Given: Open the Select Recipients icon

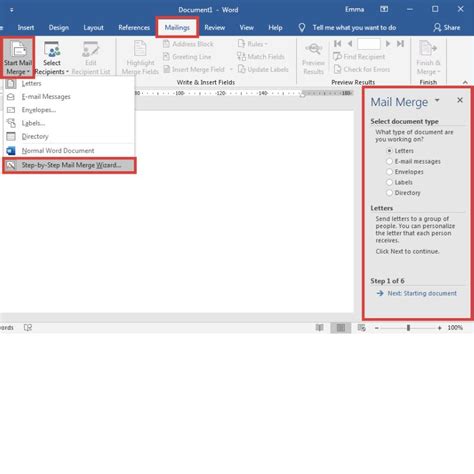Looking at the screenshot, I should 52,49.
